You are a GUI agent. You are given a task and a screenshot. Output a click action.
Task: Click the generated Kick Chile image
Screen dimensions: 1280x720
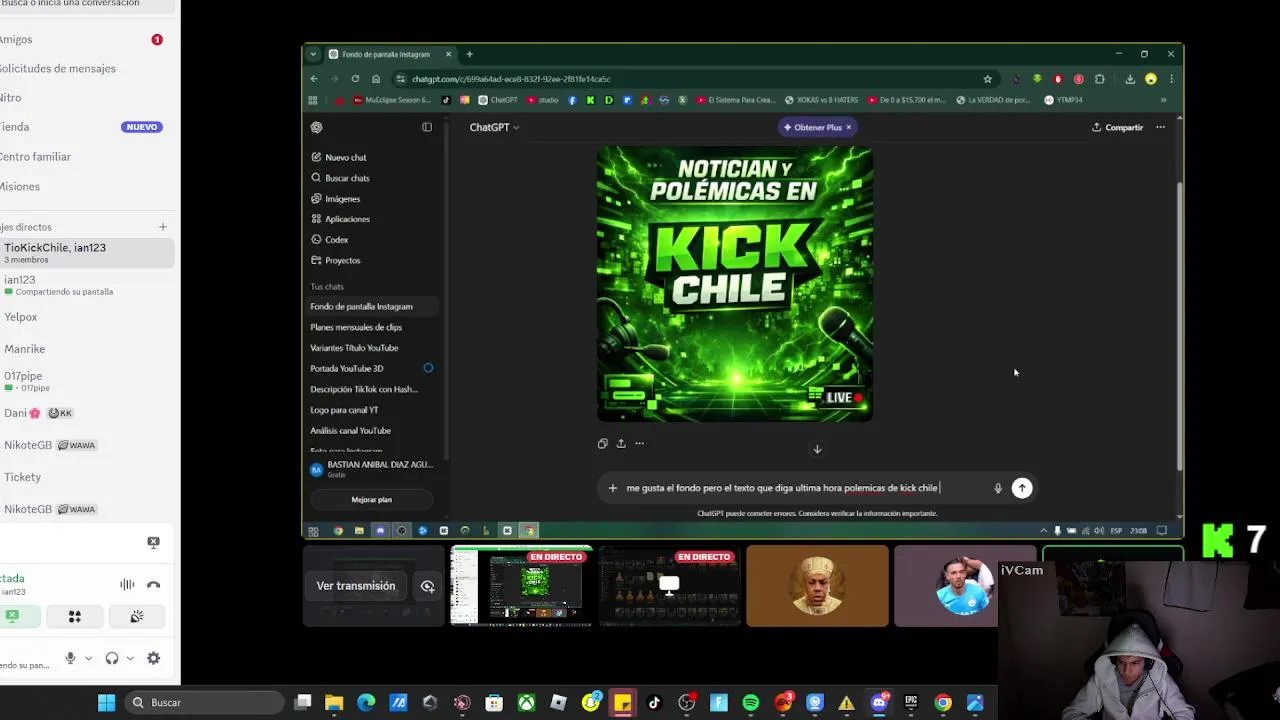pyautogui.click(x=735, y=284)
